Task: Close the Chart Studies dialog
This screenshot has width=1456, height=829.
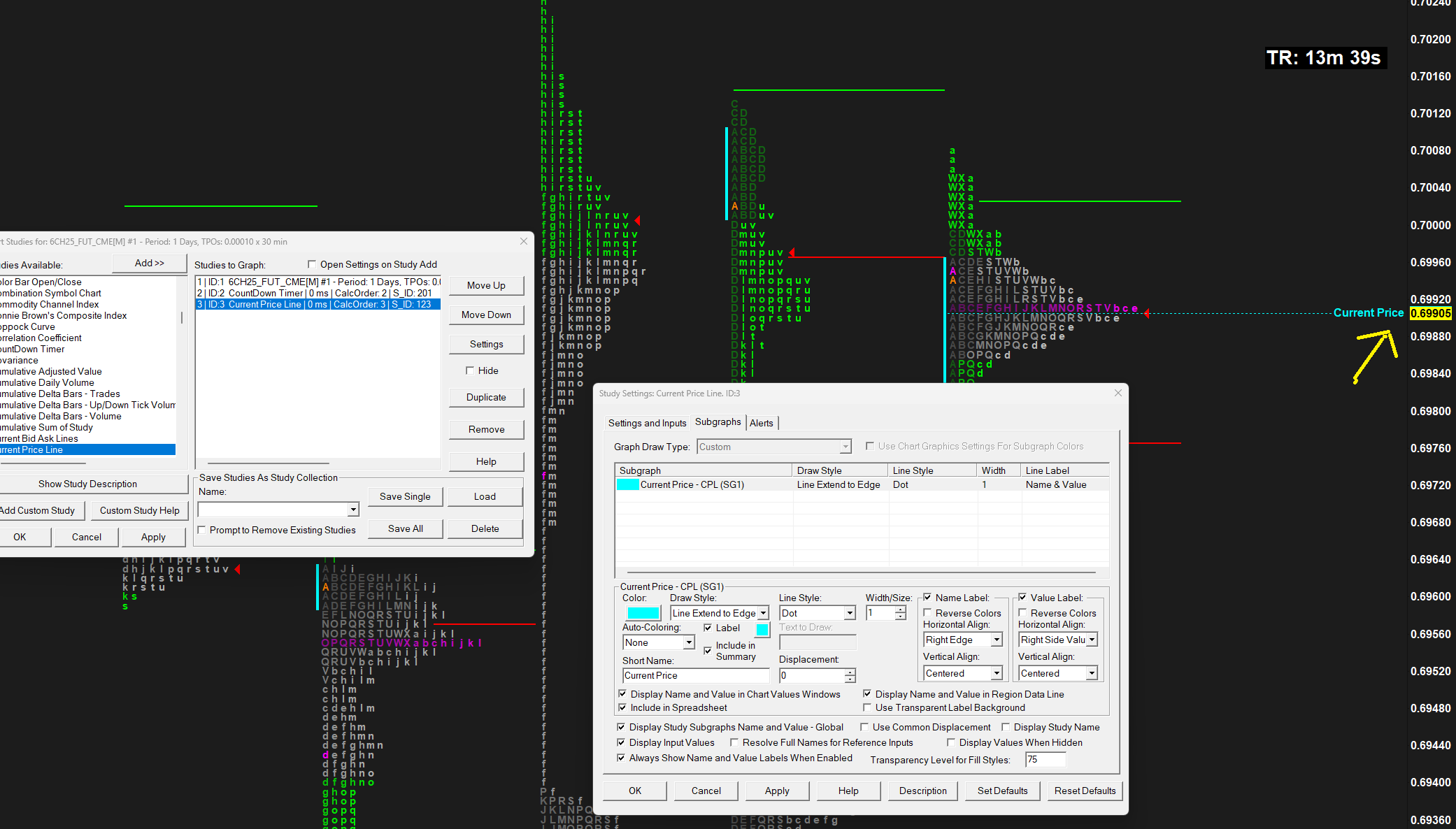Action: coord(524,241)
